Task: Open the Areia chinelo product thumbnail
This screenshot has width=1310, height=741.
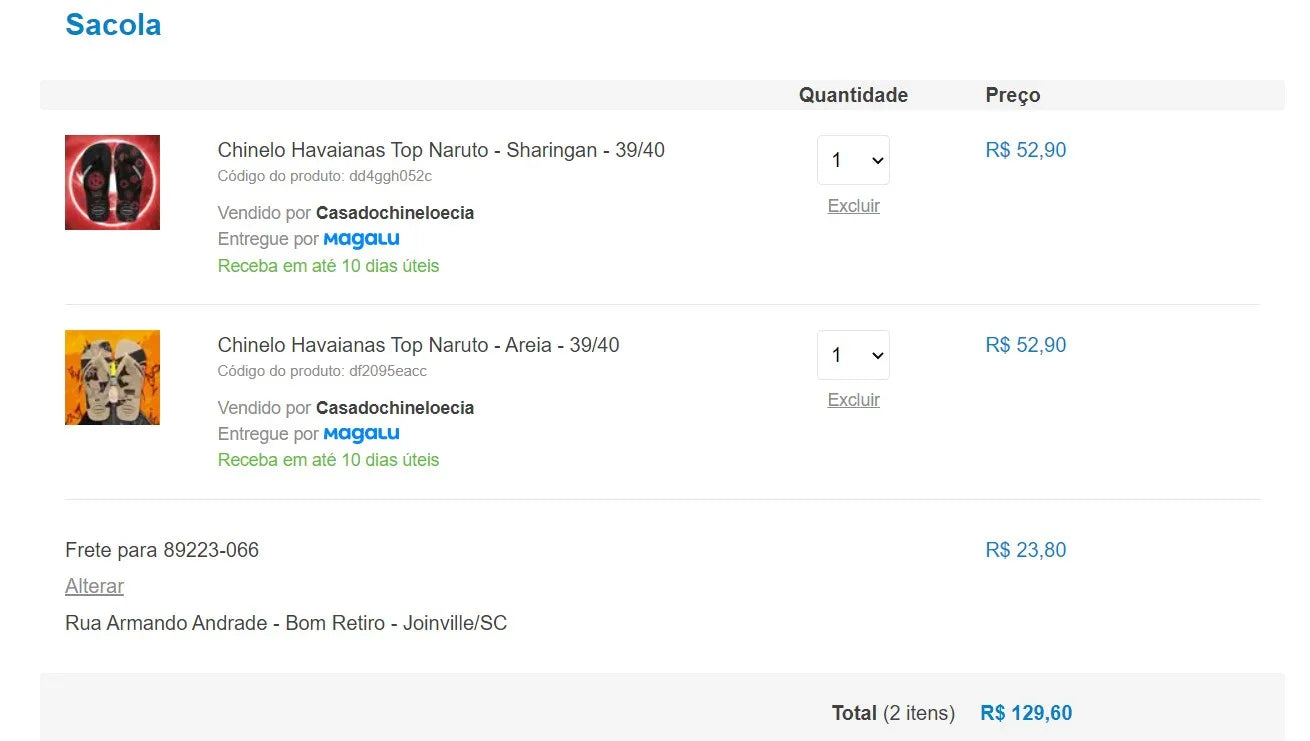Action: (x=112, y=377)
